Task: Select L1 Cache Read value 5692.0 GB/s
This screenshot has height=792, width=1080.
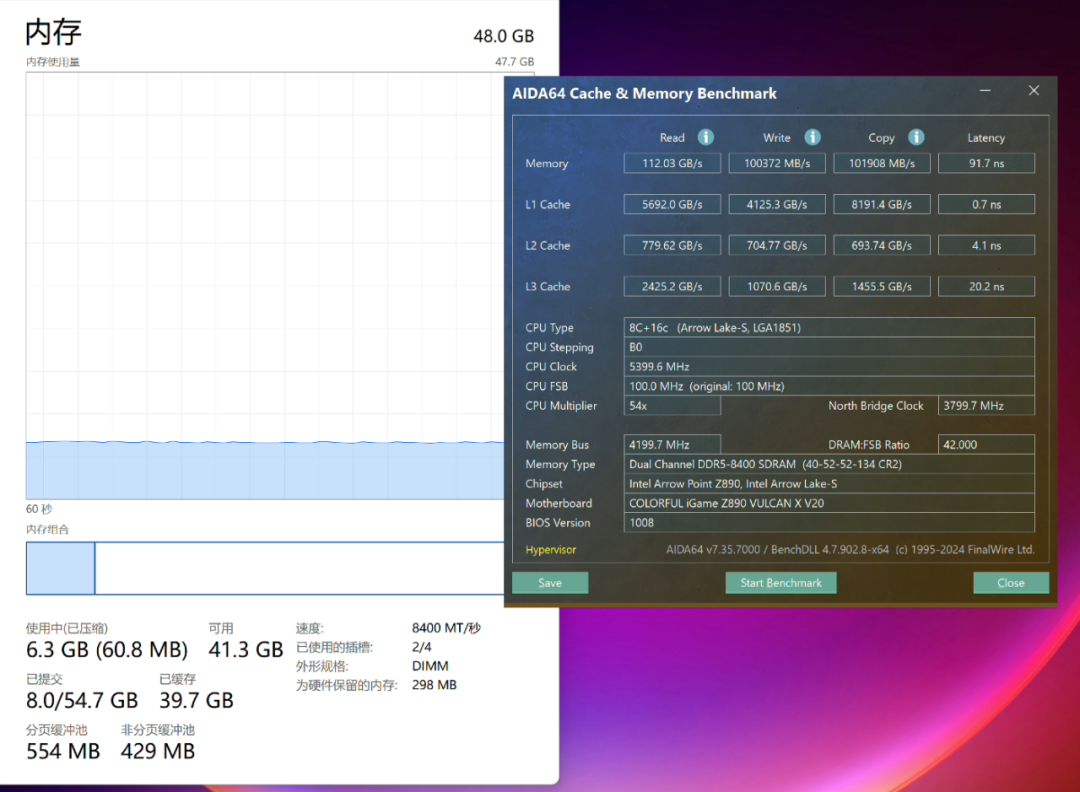Action: coord(672,205)
